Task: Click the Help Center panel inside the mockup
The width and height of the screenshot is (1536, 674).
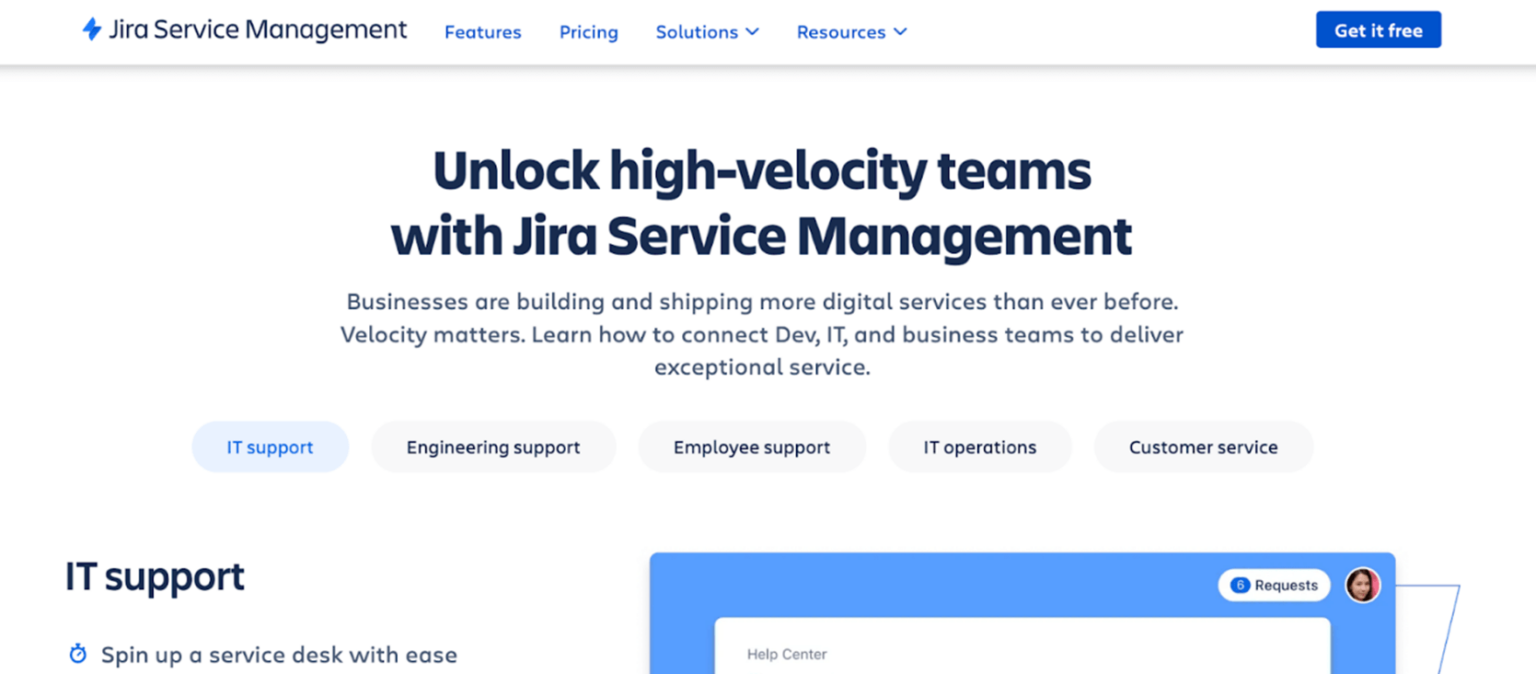Action: pos(1020,648)
